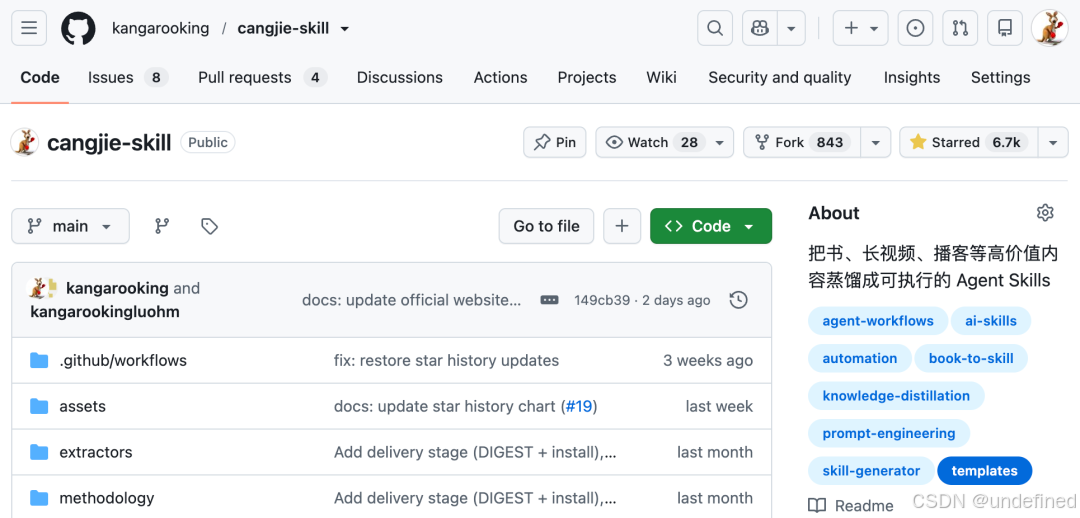Select the automation topic tag
This screenshot has height=518, width=1080.
point(860,358)
